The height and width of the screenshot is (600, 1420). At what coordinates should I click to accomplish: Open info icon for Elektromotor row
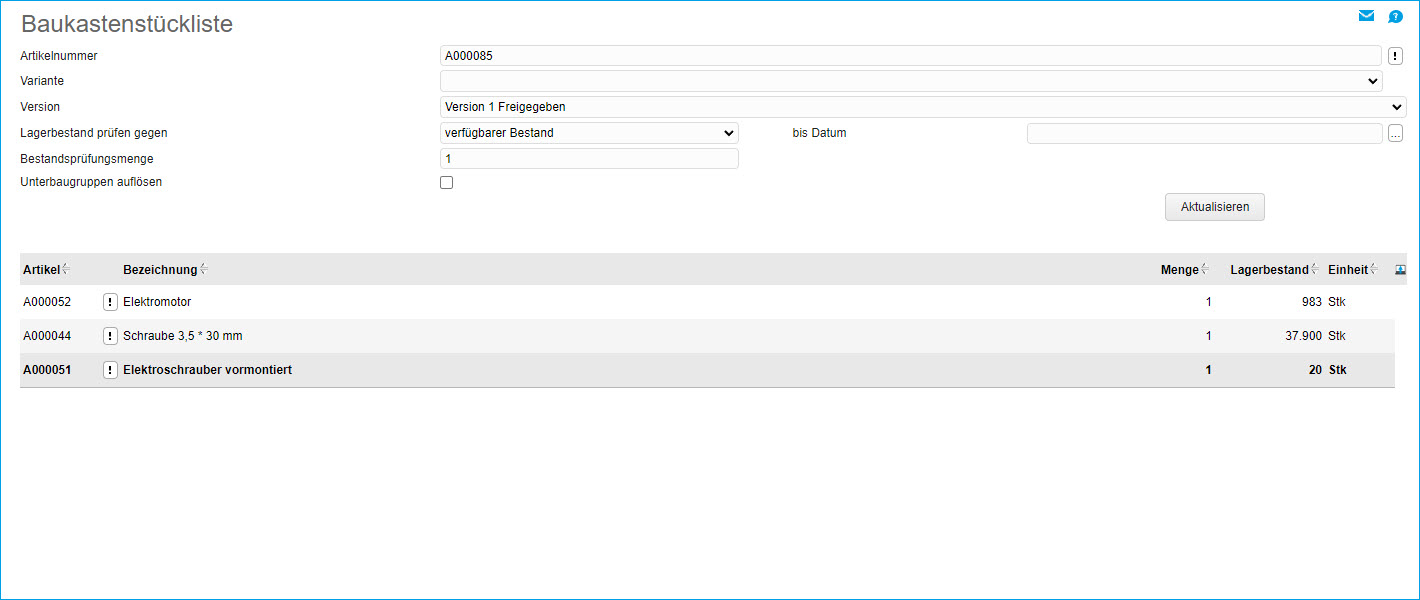(110, 302)
